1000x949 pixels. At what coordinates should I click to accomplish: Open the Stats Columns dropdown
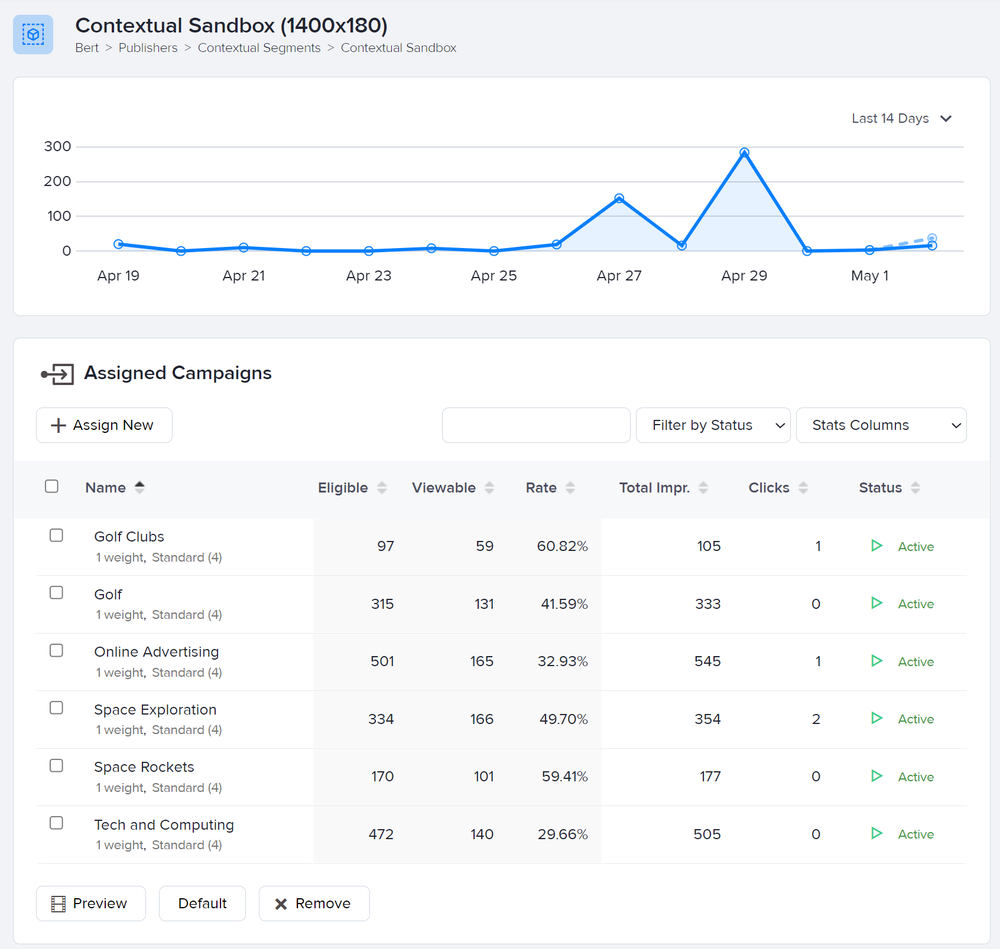(881, 425)
